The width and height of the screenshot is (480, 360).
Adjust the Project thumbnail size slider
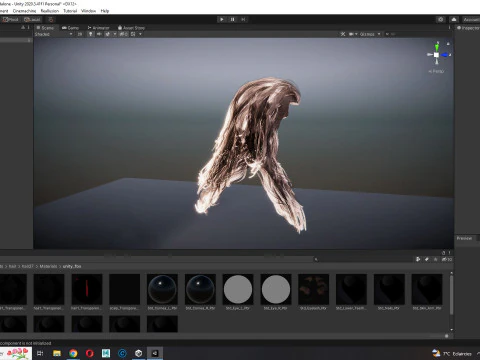(447, 336)
